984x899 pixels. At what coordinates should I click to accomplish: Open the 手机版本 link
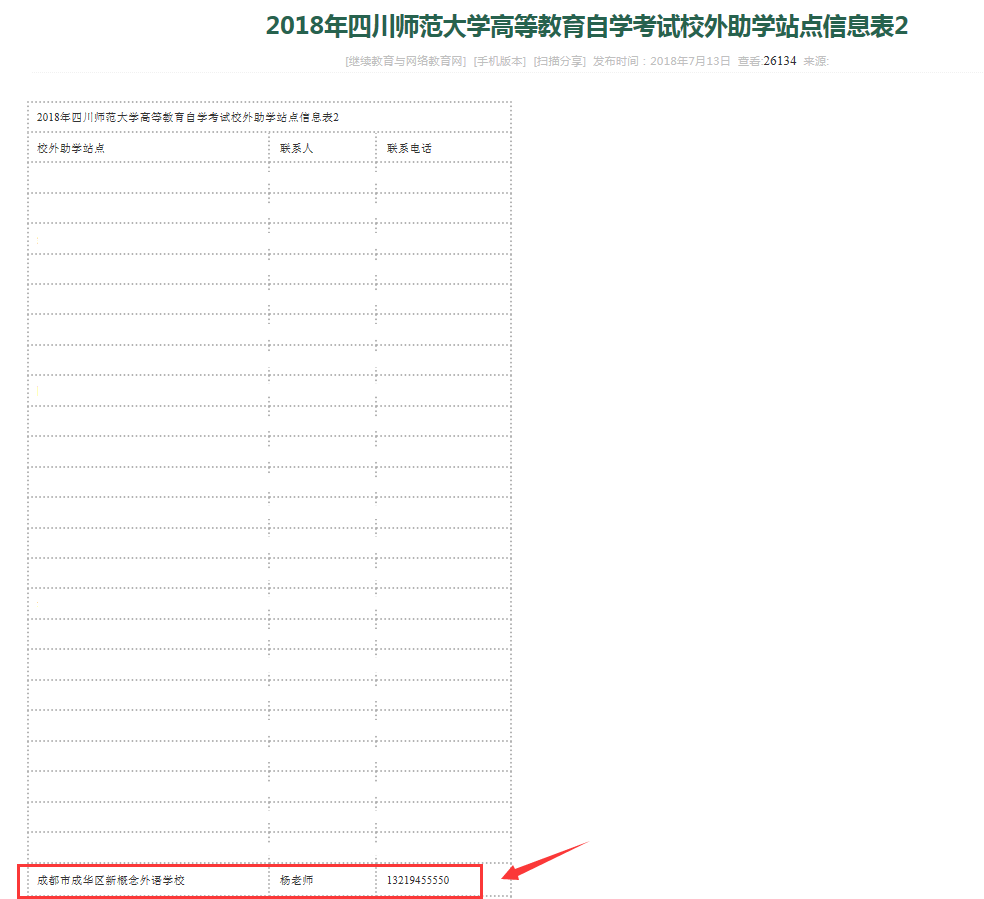(x=500, y=61)
